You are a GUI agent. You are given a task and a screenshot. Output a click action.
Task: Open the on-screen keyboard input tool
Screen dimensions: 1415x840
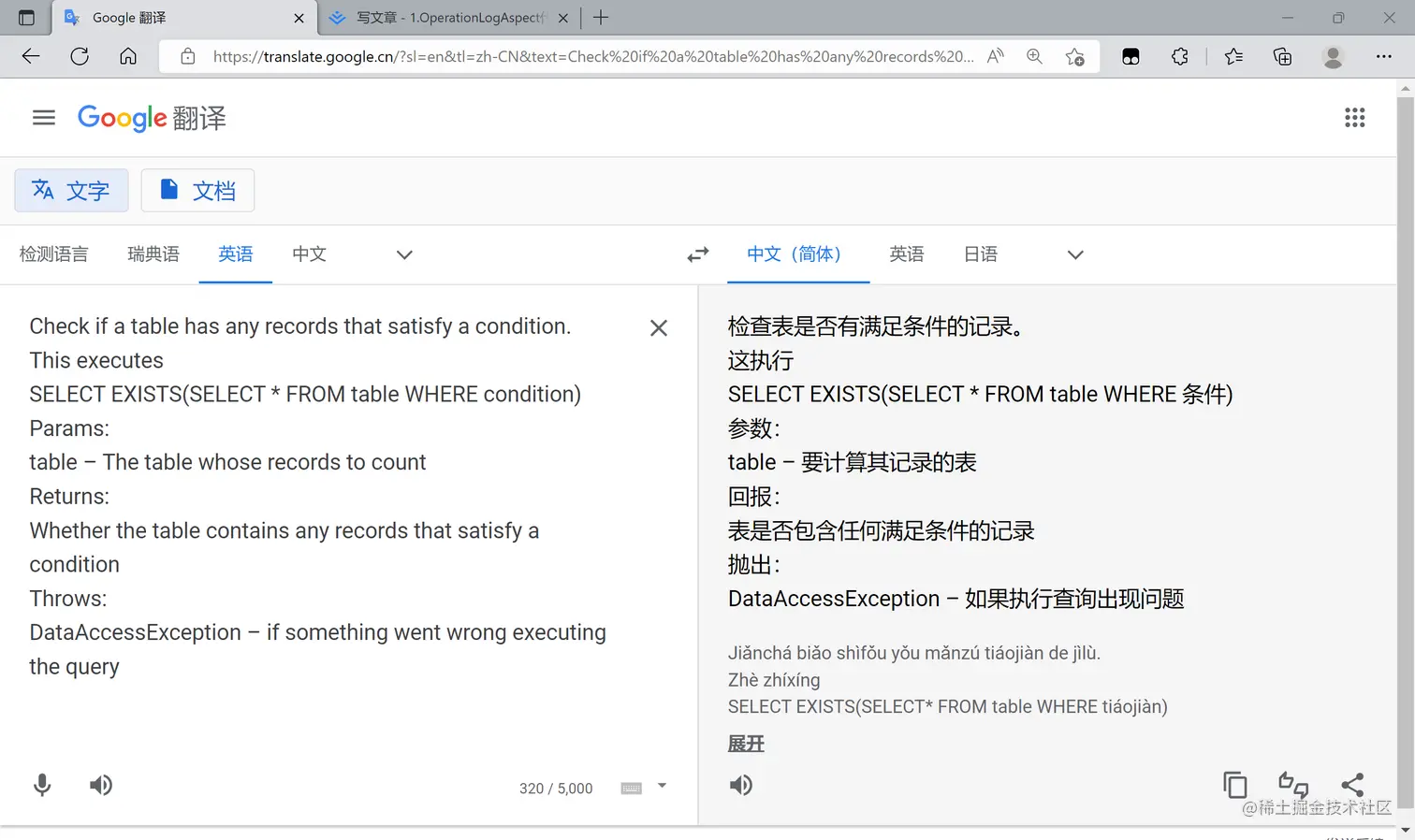(x=632, y=789)
